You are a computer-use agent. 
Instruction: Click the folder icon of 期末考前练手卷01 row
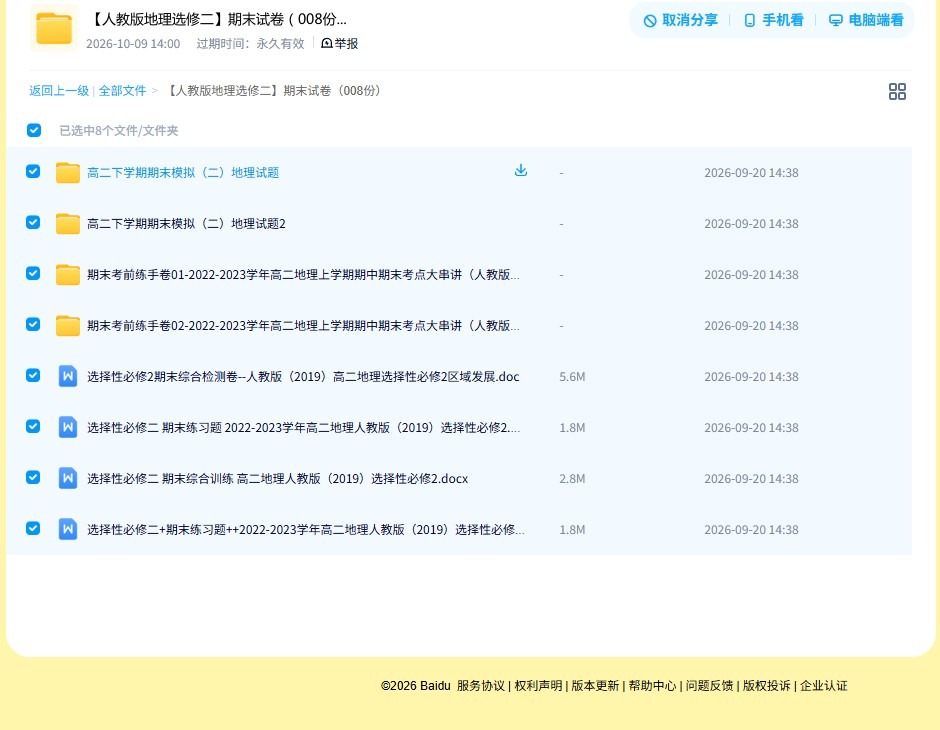pyautogui.click(x=68, y=274)
